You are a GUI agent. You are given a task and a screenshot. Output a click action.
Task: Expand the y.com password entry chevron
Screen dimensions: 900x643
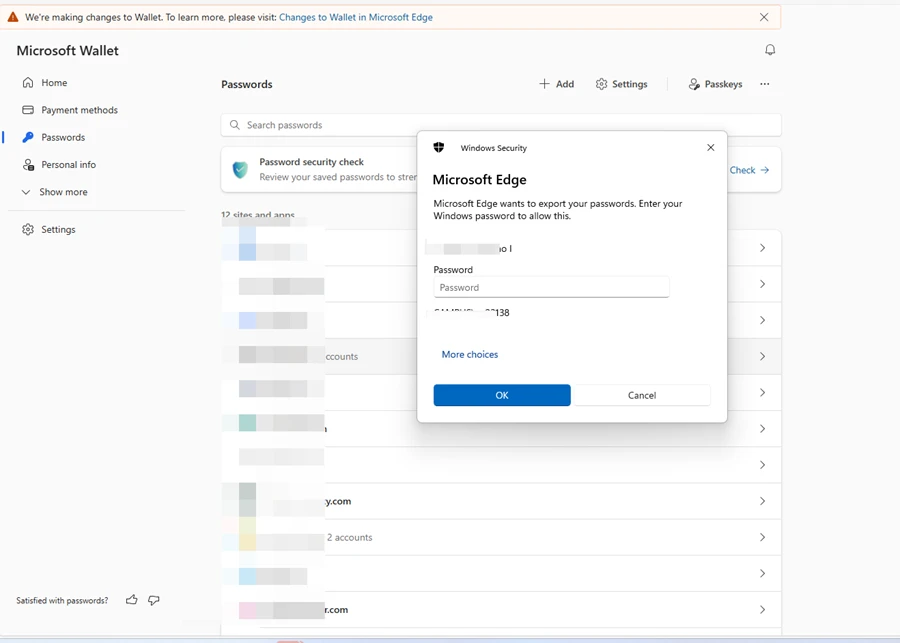tap(762, 501)
